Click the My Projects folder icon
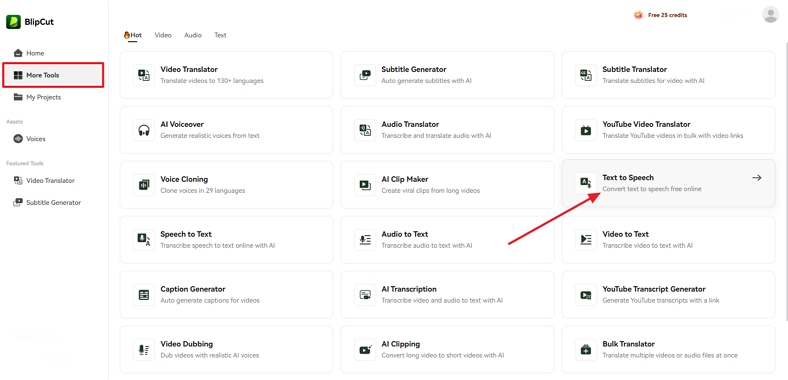This screenshot has width=788, height=380. click(18, 97)
